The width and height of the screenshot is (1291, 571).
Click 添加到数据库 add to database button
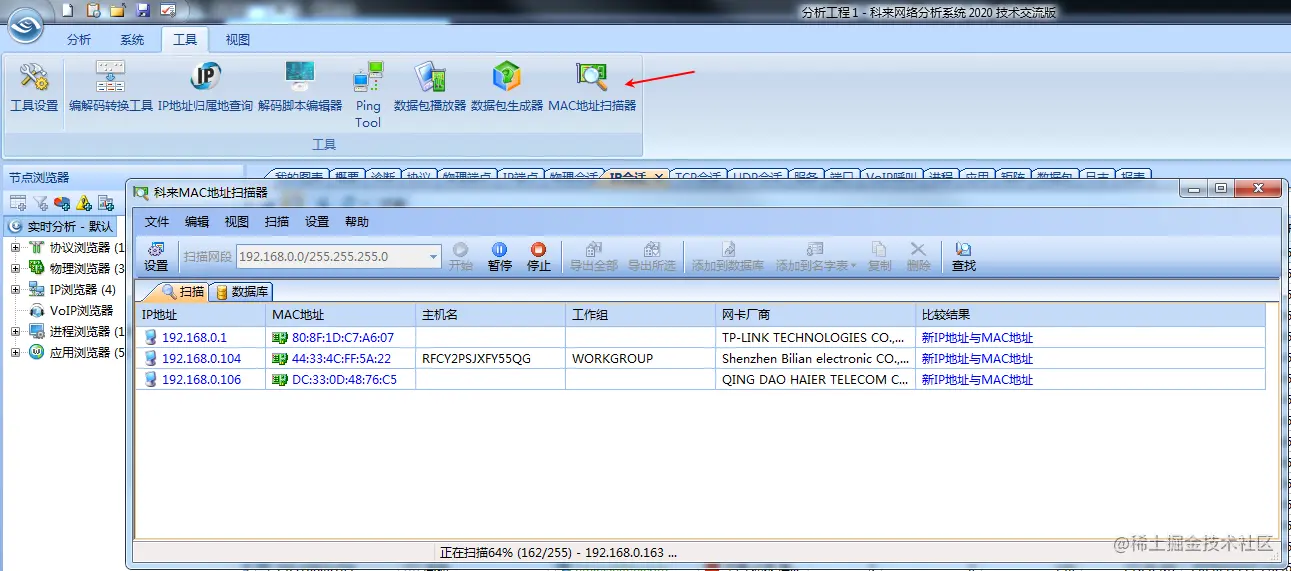point(728,257)
